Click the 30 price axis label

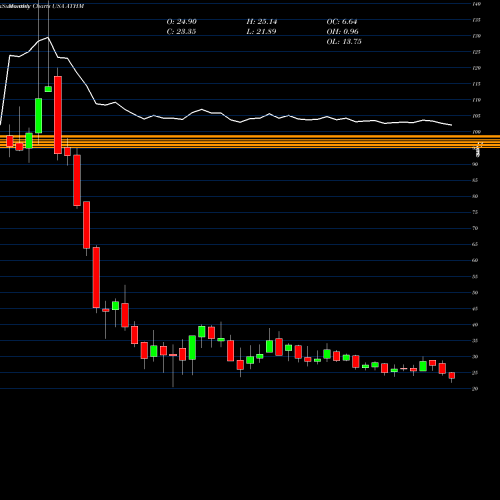(x=475, y=357)
